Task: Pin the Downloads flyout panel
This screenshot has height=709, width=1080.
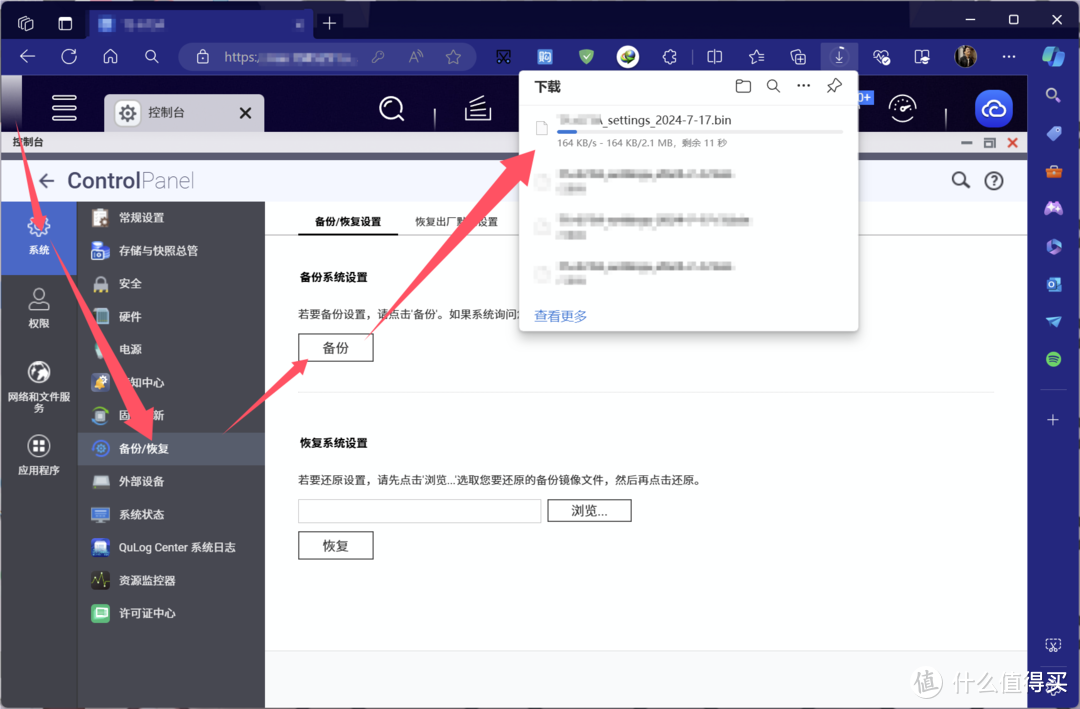Action: point(834,86)
